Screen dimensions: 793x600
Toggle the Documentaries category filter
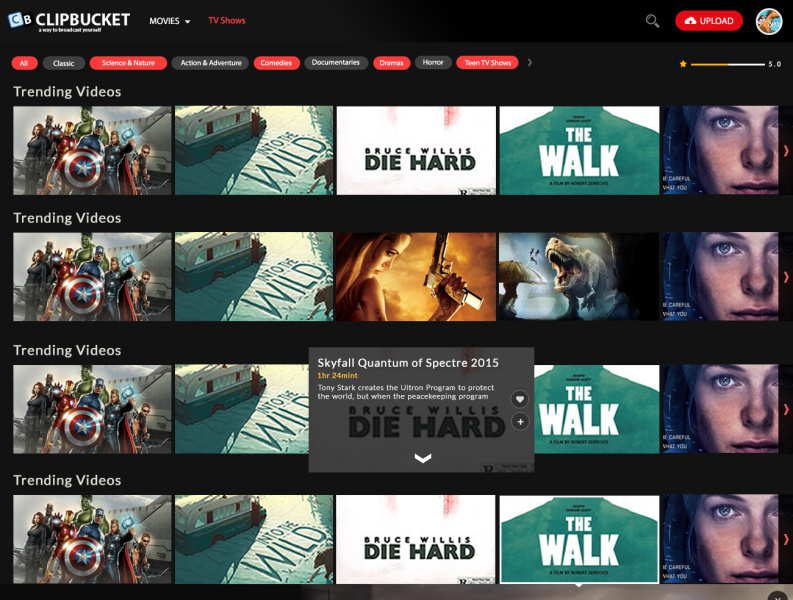336,62
